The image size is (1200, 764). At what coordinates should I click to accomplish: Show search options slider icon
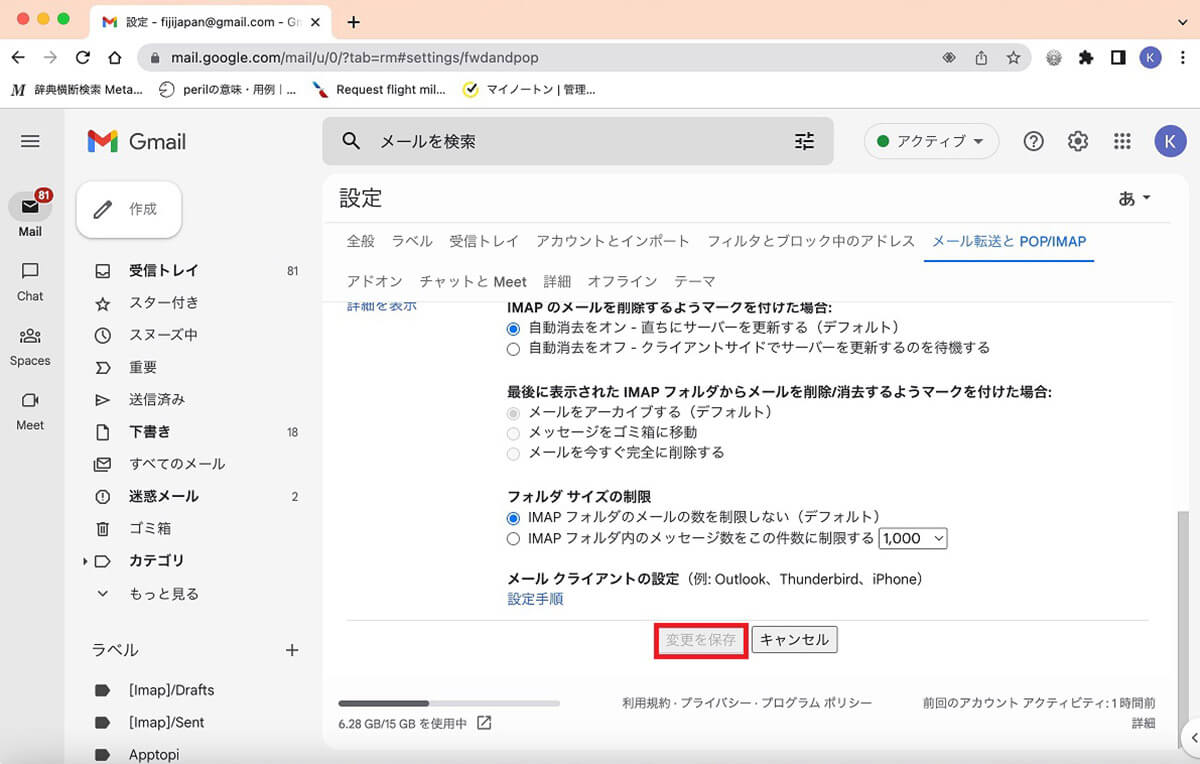pos(805,141)
